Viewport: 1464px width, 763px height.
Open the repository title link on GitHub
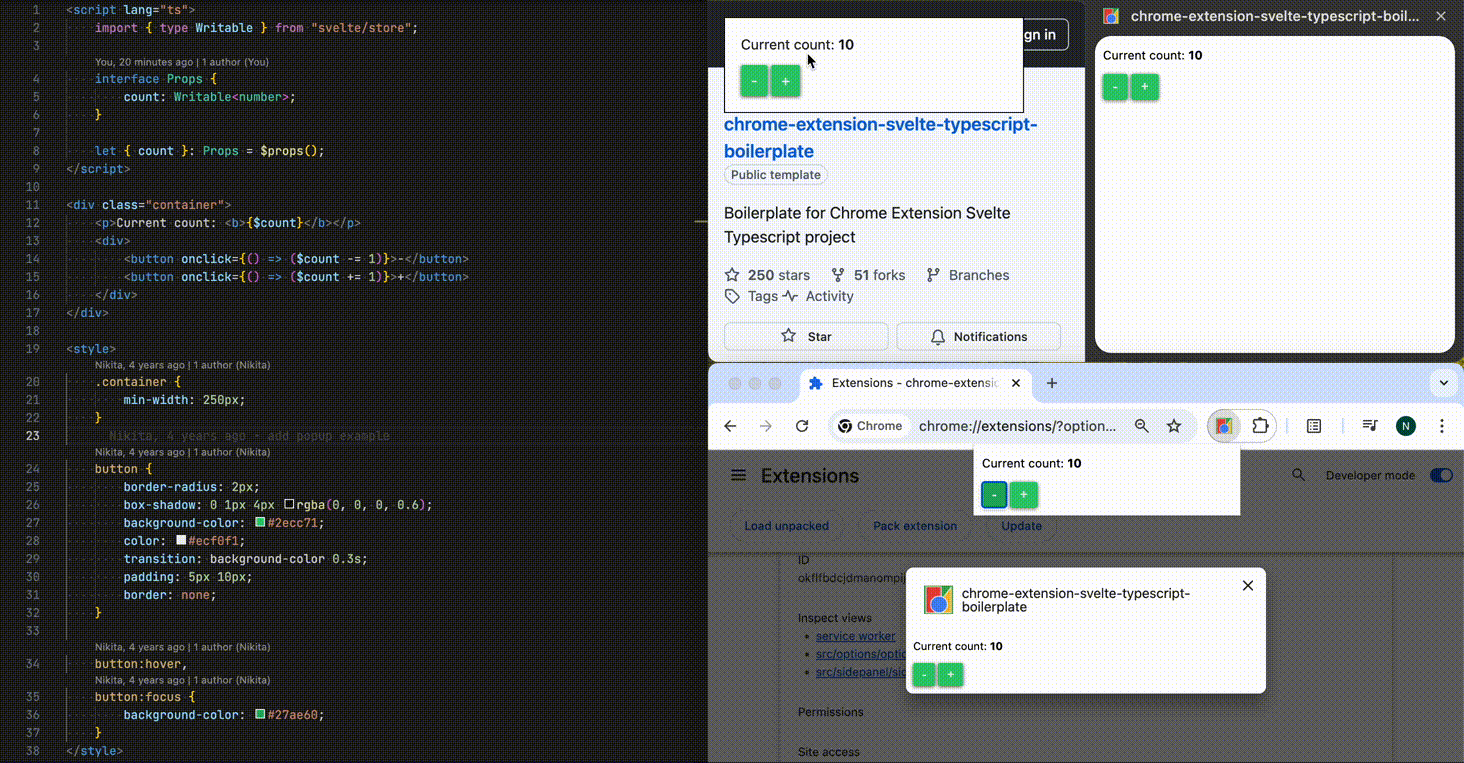coord(881,138)
